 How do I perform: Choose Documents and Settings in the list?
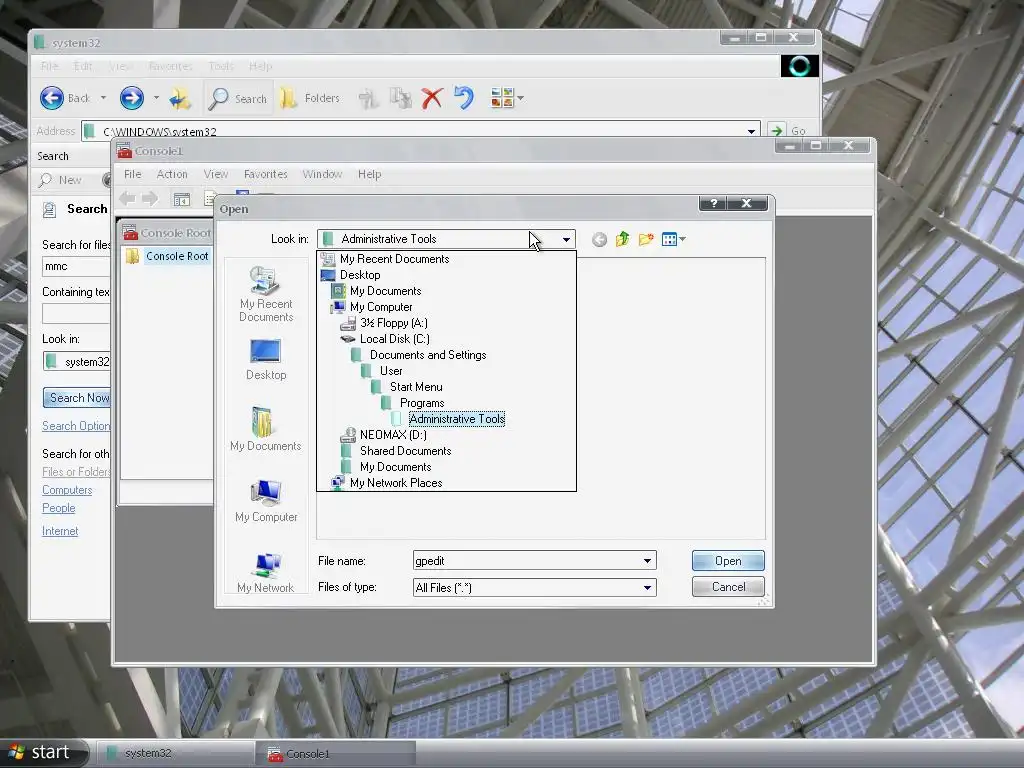pos(428,355)
